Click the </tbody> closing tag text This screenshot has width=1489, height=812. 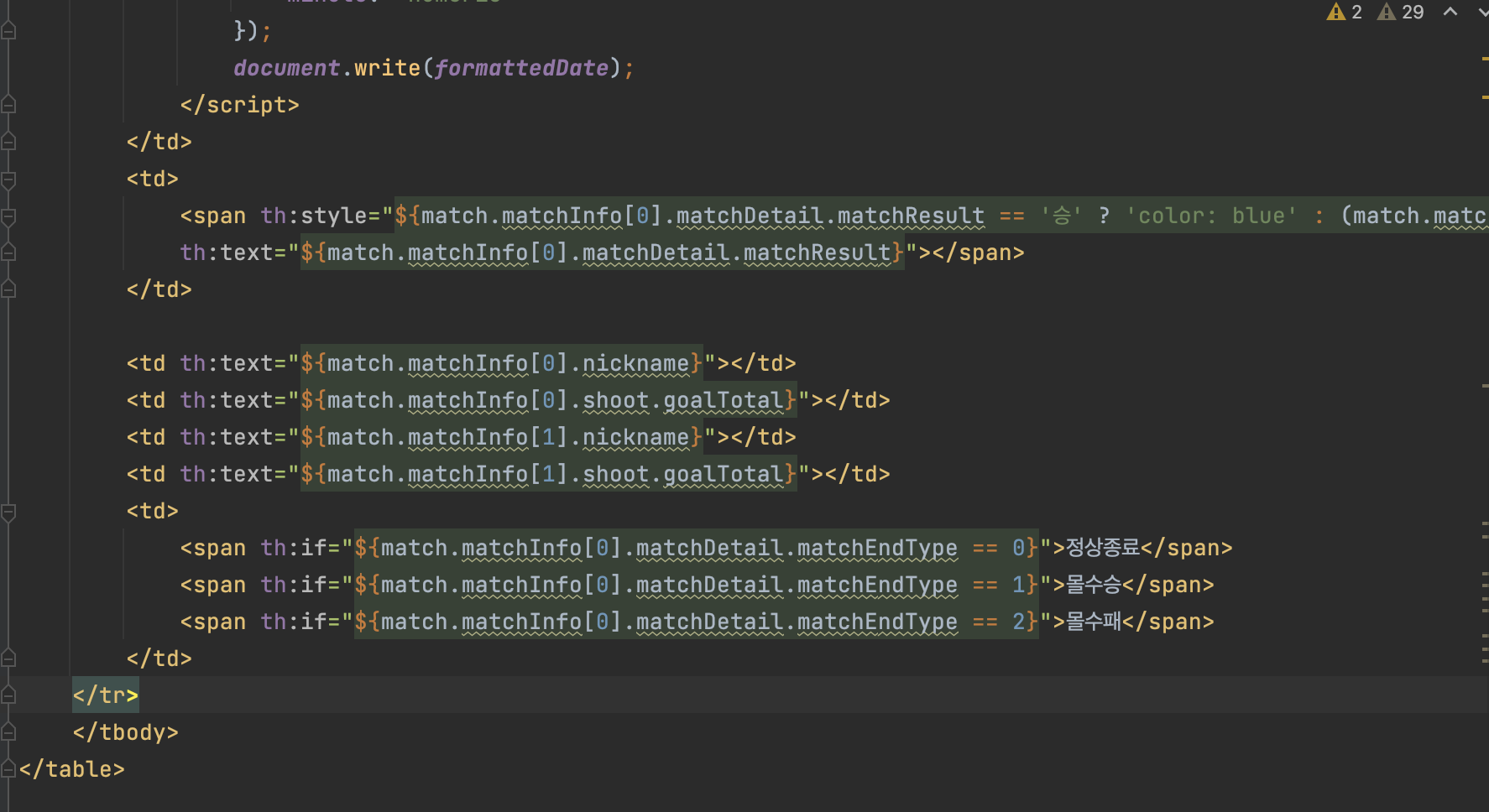[x=125, y=732]
